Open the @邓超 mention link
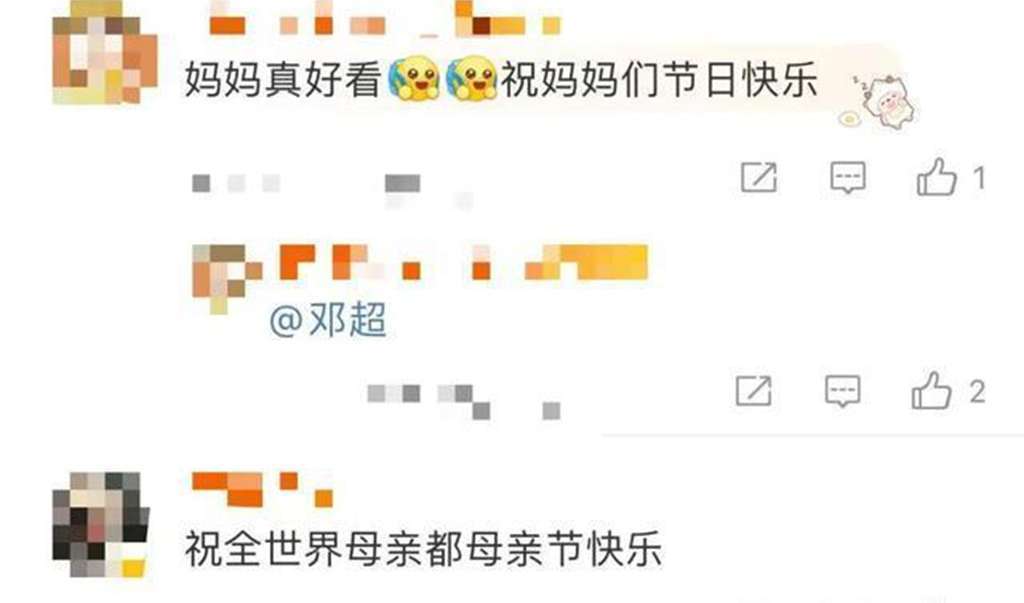 tap(328, 319)
